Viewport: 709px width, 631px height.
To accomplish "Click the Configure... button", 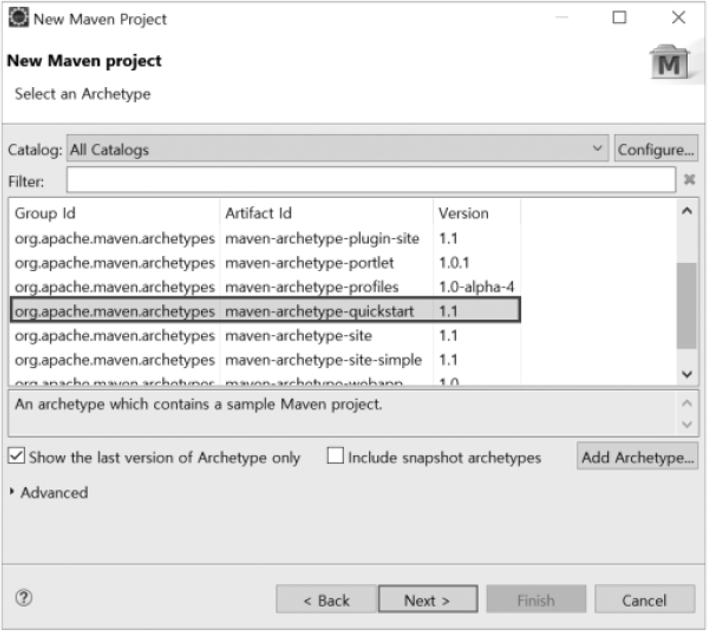I will tap(656, 149).
